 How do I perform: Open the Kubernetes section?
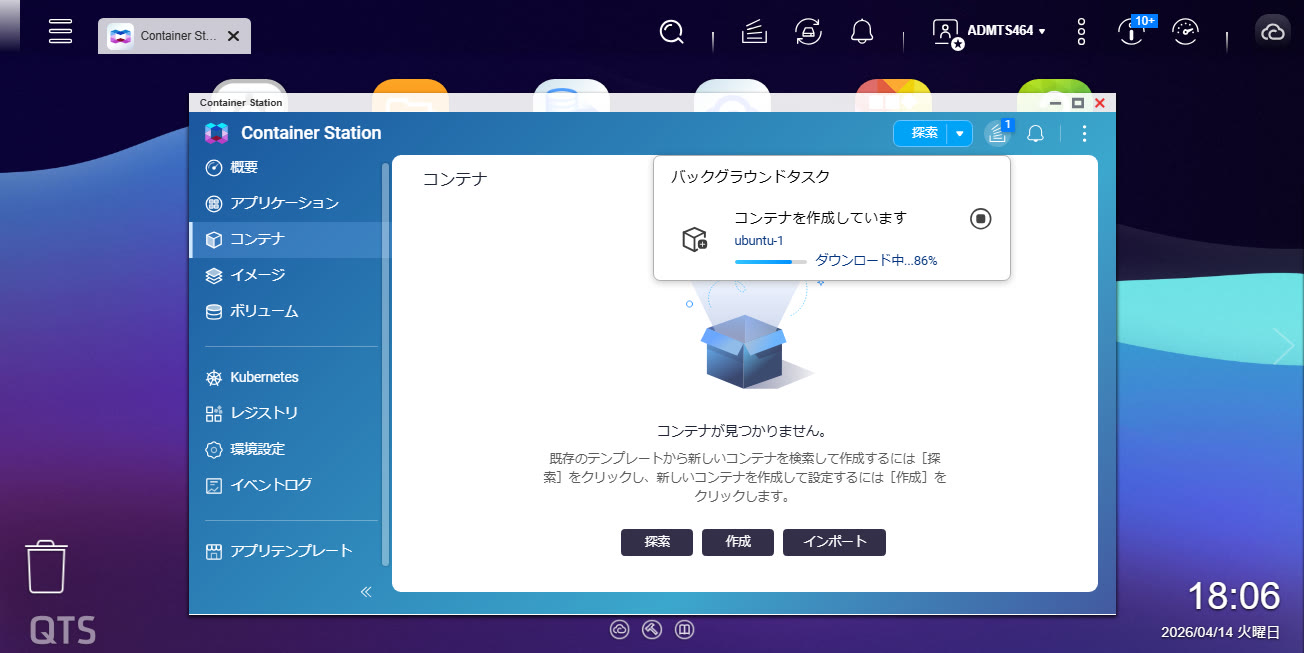(x=264, y=377)
